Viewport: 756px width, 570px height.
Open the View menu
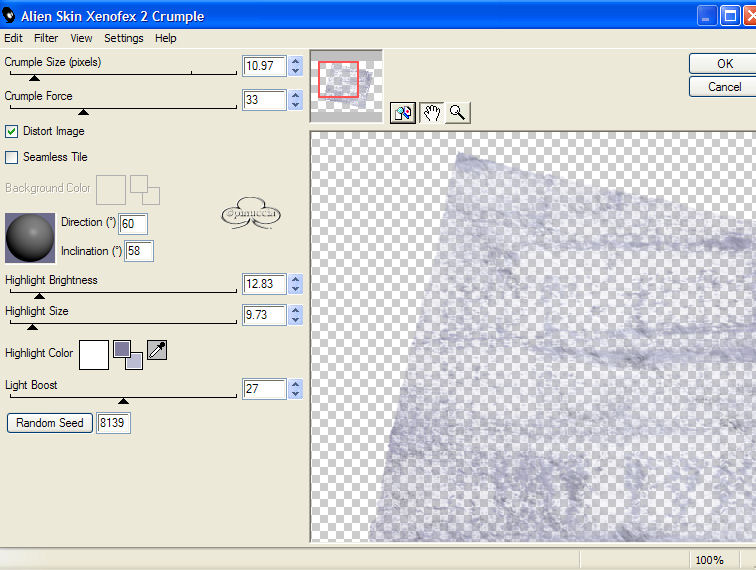(x=81, y=38)
